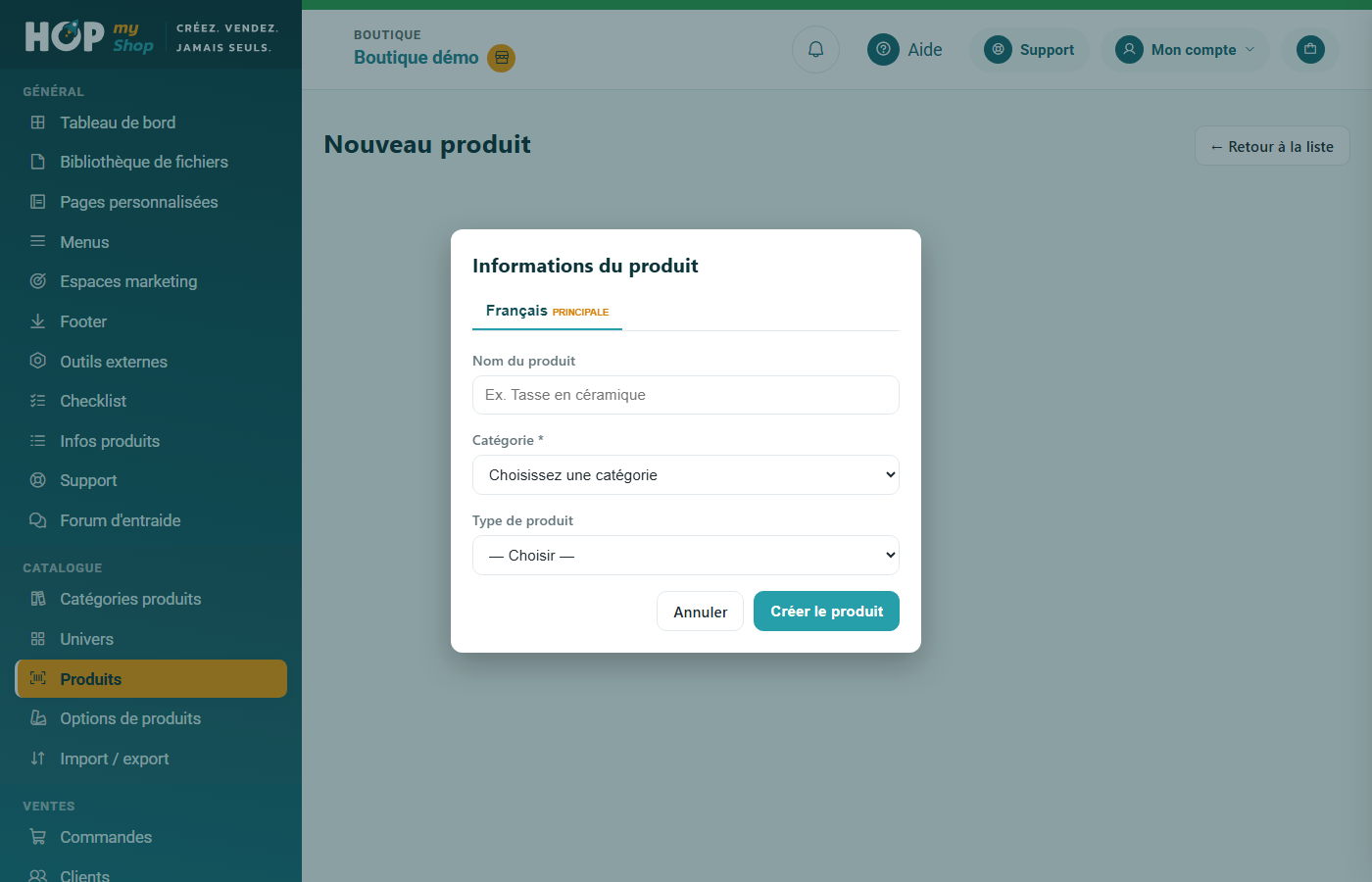Click the header Support lifebuoy icon

[998, 49]
